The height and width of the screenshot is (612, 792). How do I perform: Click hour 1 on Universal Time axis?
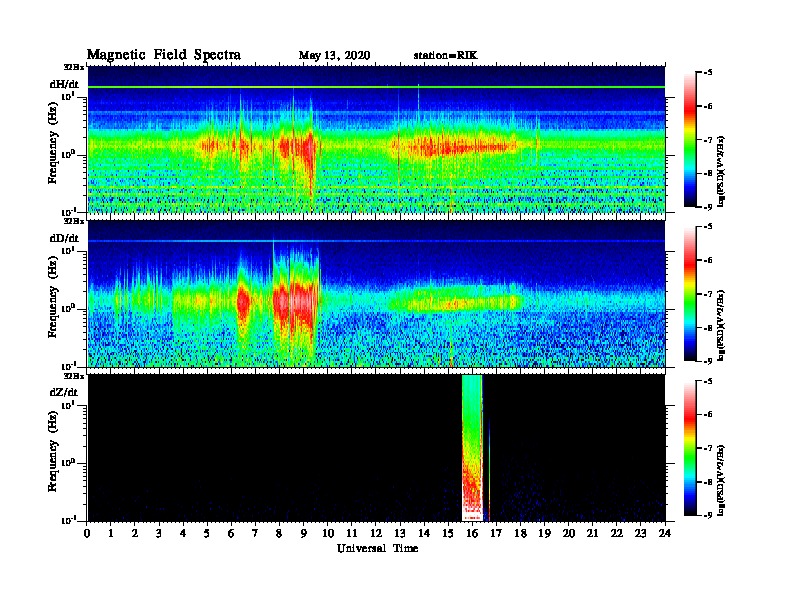pyautogui.click(x=111, y=533)
